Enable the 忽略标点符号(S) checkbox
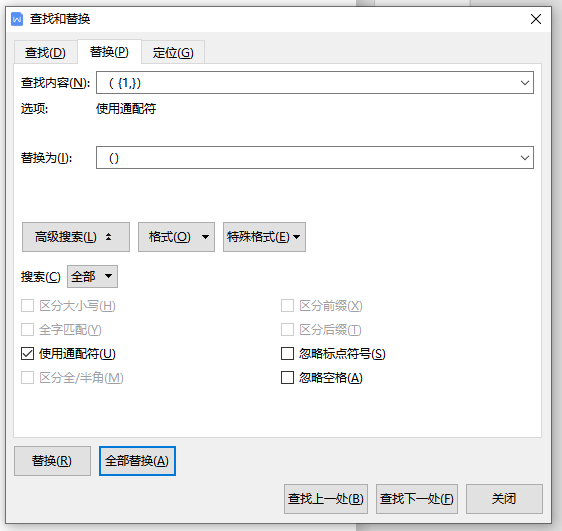The height and width of the screenshot is (531, 562). tap(287, 354)
